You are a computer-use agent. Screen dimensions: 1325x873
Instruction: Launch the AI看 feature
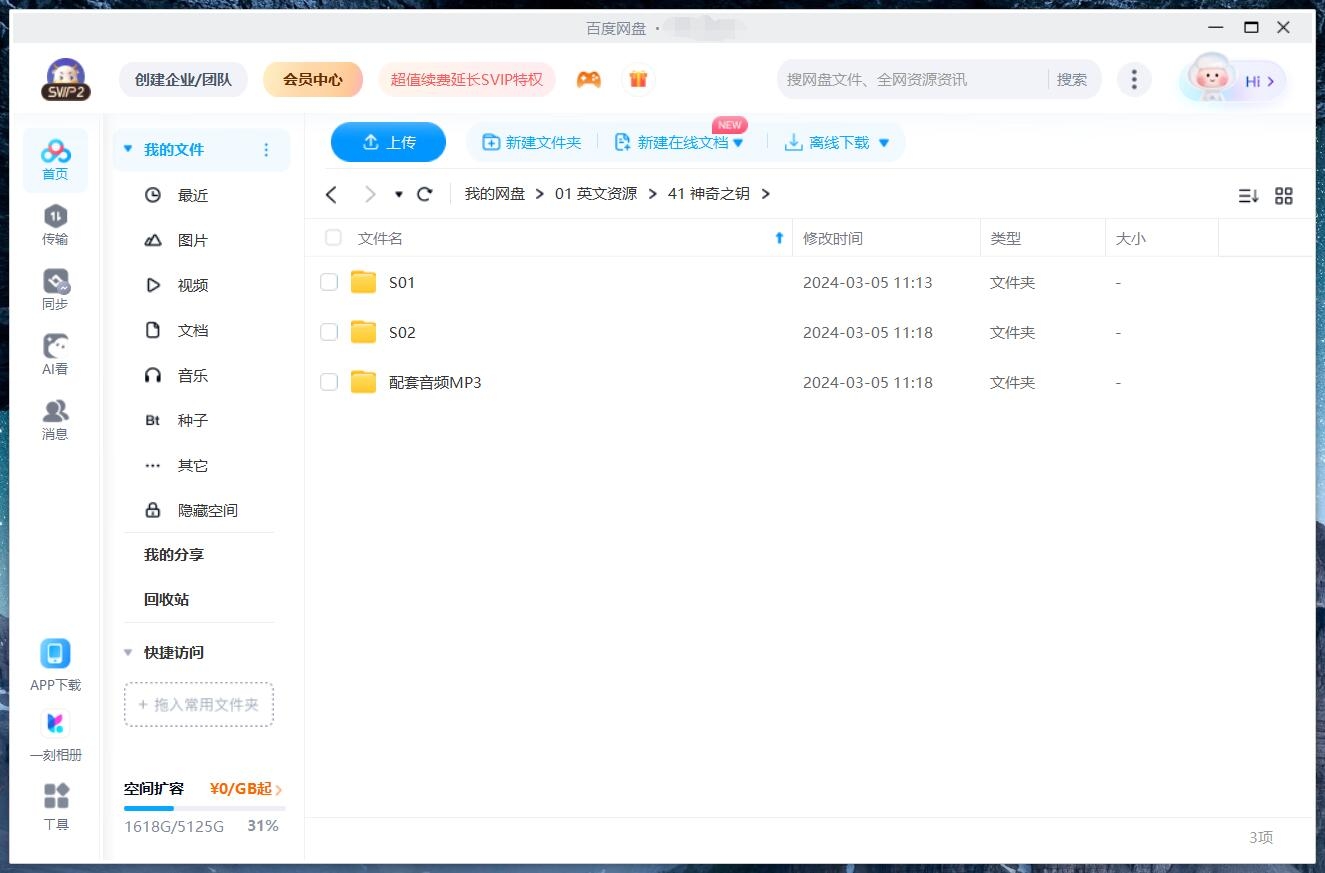pyautogui.click(x=55, y=348)
